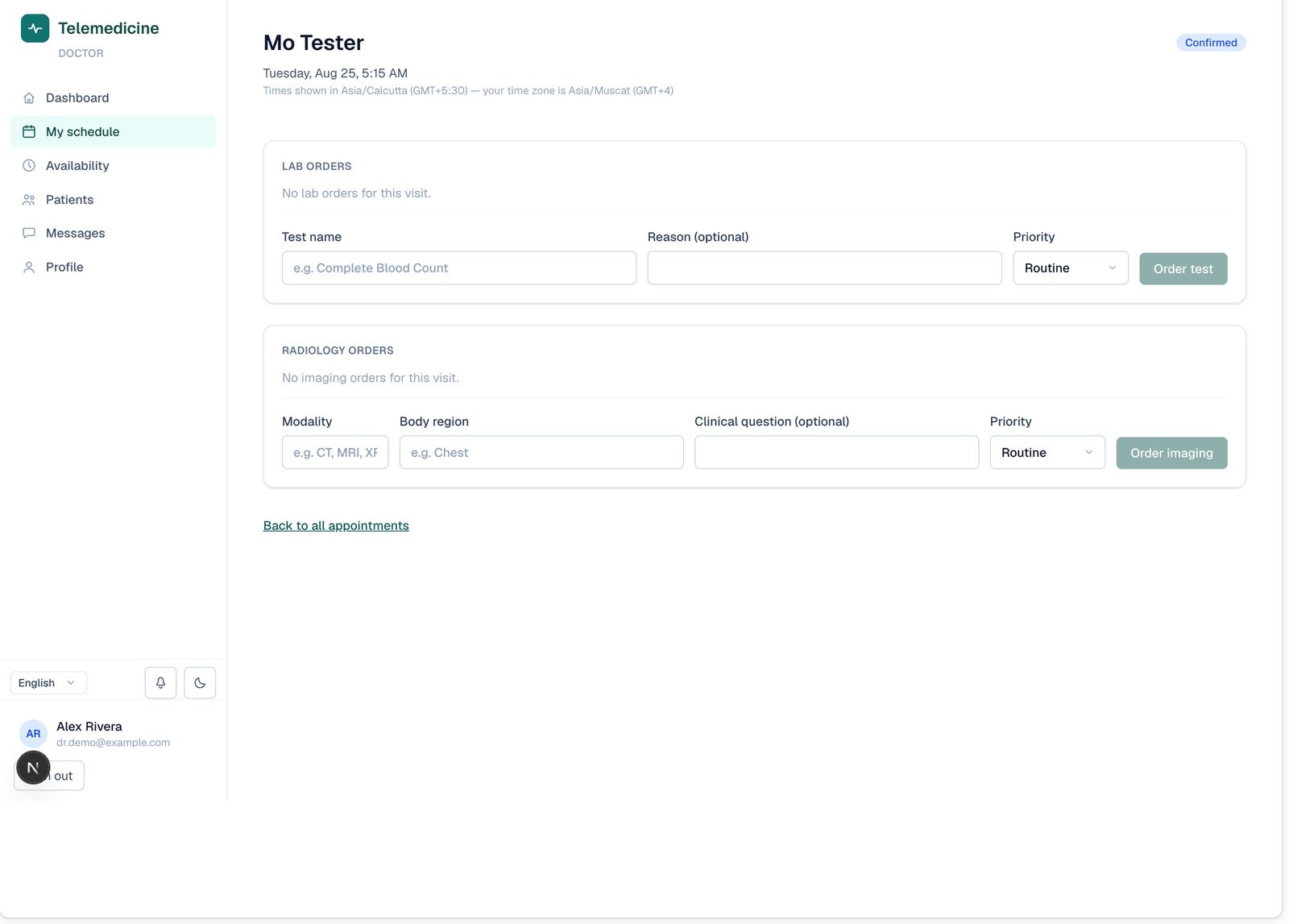1289x924 pixels.
Task: Focus the Test name input field
Action: coord(459,268)
